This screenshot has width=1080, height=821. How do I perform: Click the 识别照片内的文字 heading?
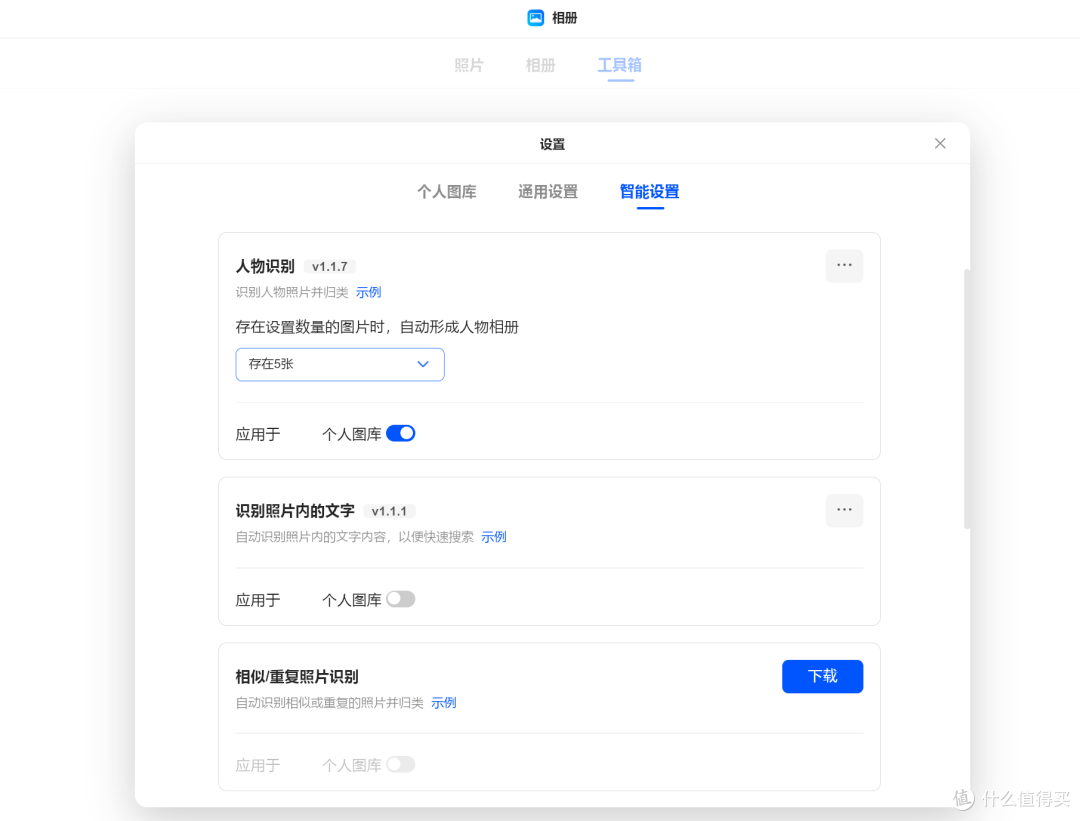295,511
